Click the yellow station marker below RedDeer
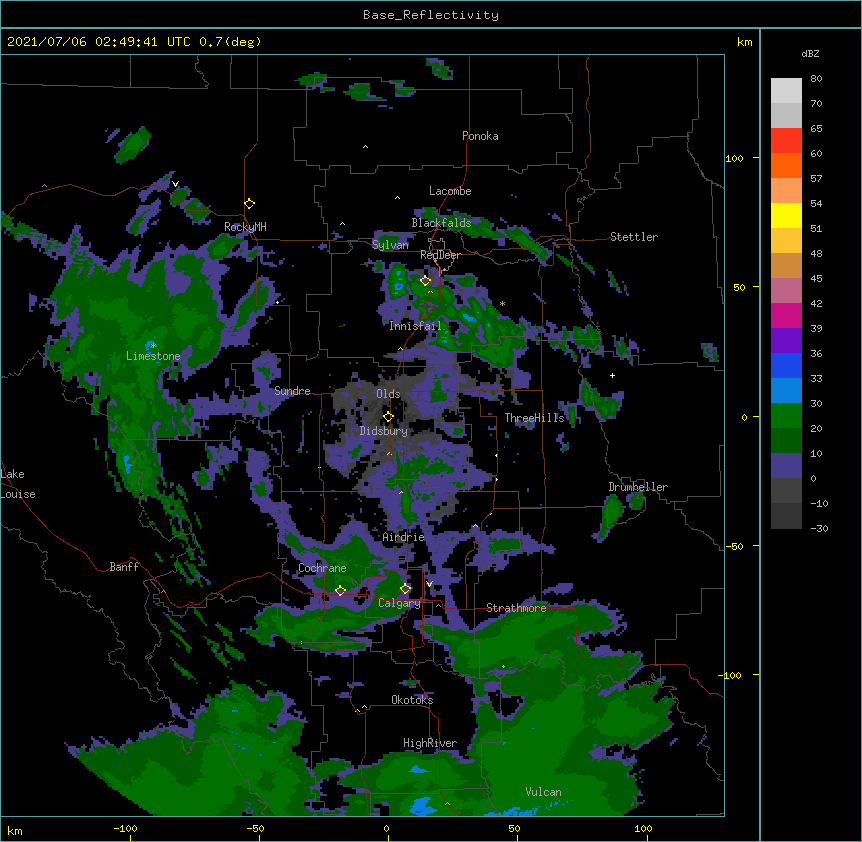The height and width of the screenshot is (842, 862). 425,281
